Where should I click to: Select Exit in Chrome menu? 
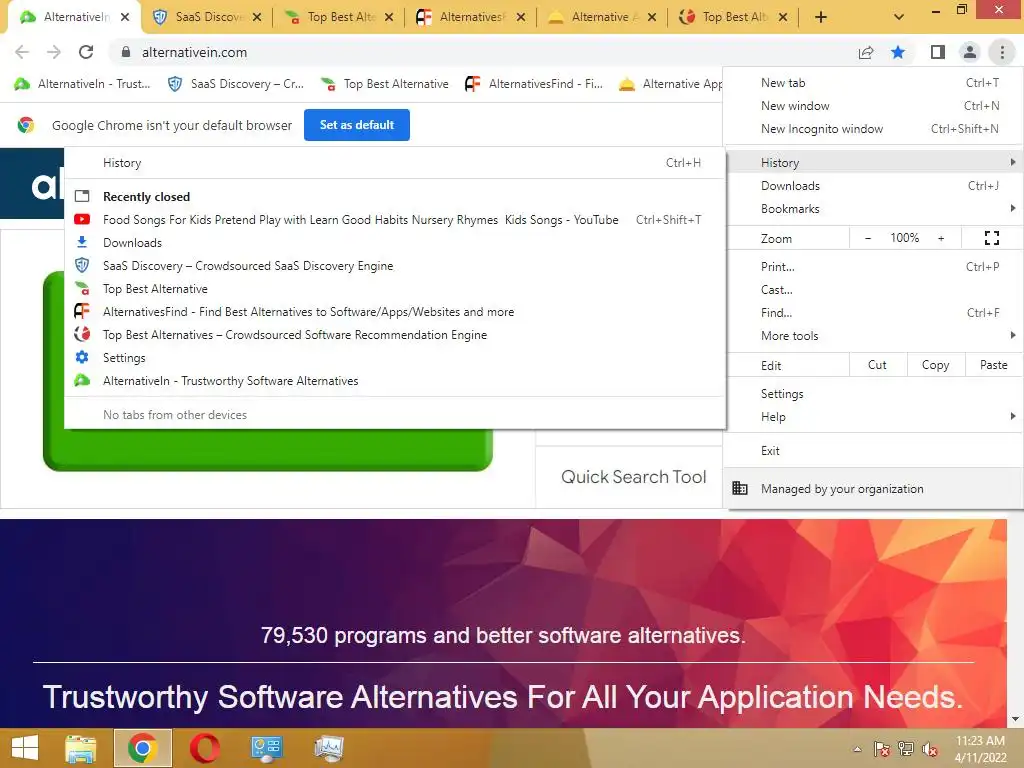coord(874,451)
